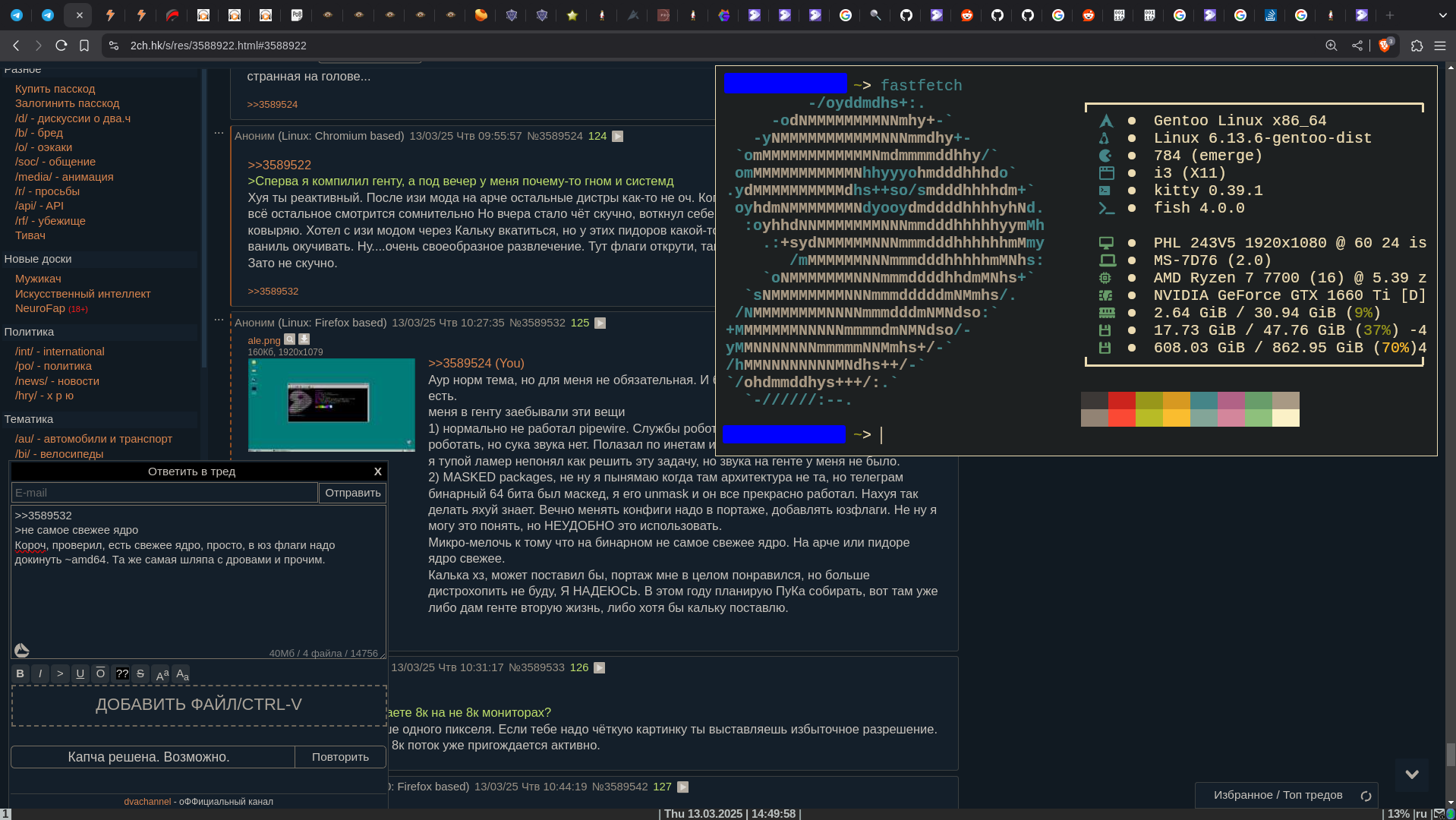Apply superscript formatting in reply form
Image resolution: width=1456 pixels, height=820 pixels.
click(x=162, y=673)
